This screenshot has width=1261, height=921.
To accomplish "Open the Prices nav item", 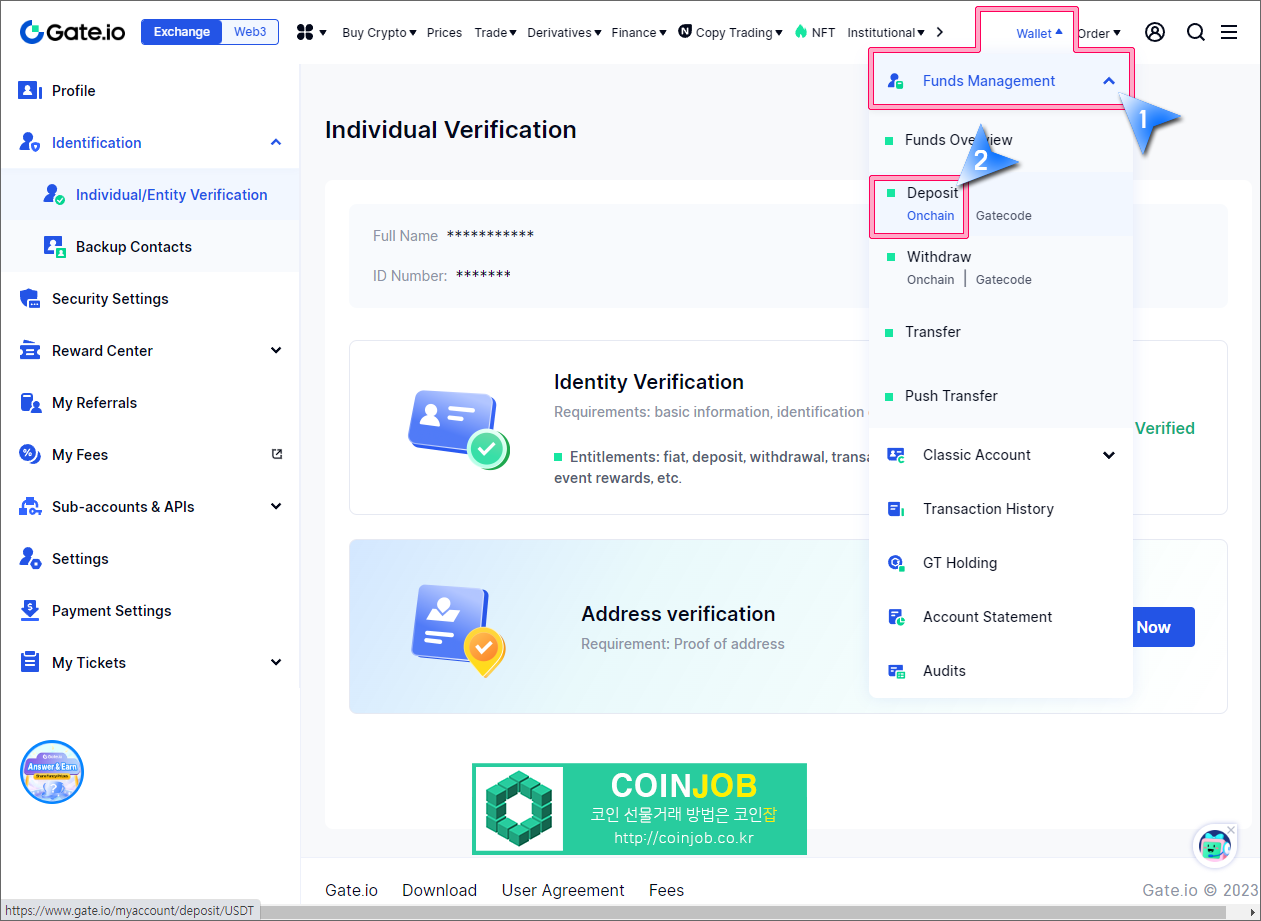I will coord(444,32).
